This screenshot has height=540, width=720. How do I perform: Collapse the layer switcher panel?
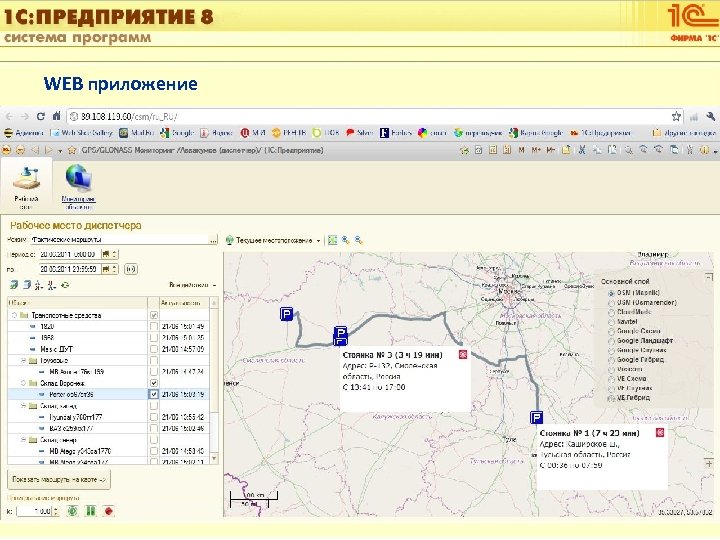(709, 277)
